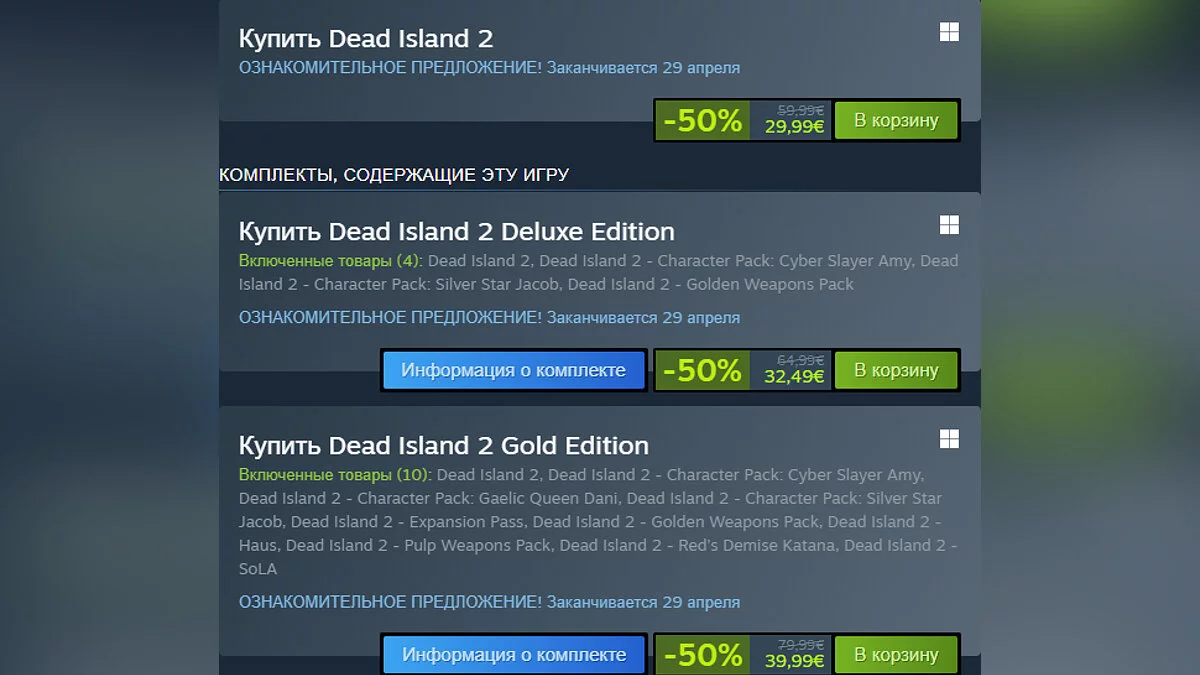Click the "Купить Dead Island 2 Deluxe Edition" heading
This screenshot has width=1200, height=675.
(x=456, y=232)
